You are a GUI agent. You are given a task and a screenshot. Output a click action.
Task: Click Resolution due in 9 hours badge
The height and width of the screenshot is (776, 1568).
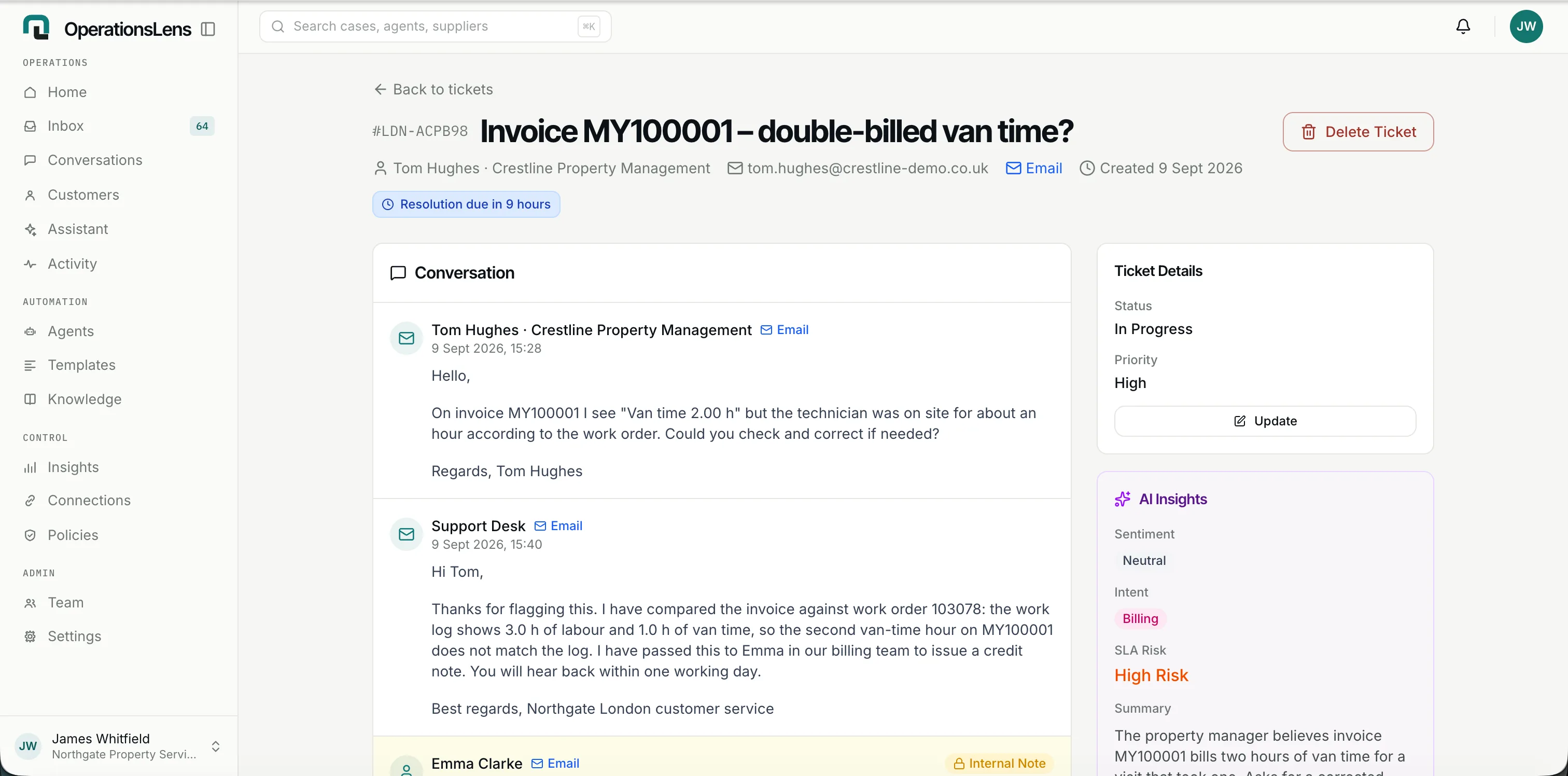click(x=466, y=204)
